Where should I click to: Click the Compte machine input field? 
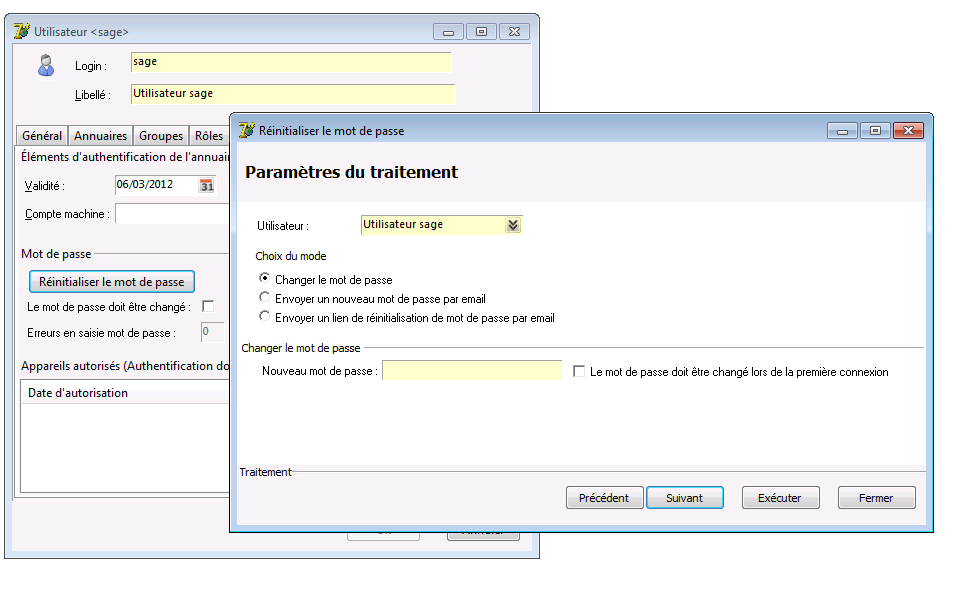point(172,214)
